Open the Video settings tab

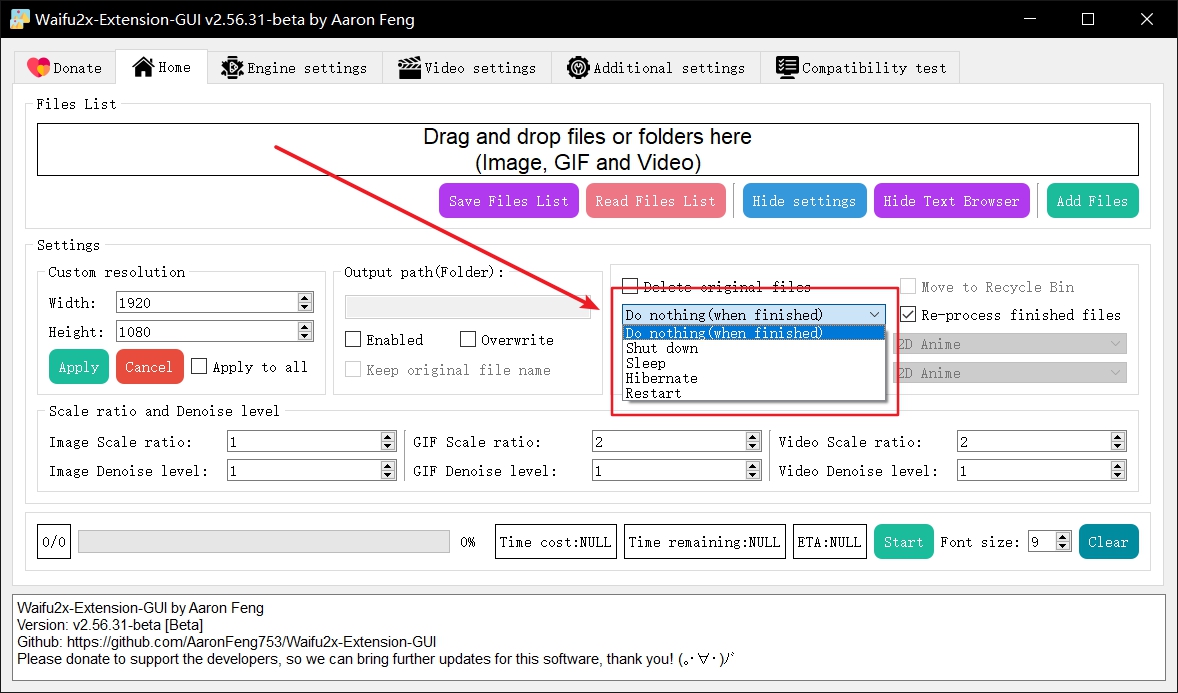[467, 68]
